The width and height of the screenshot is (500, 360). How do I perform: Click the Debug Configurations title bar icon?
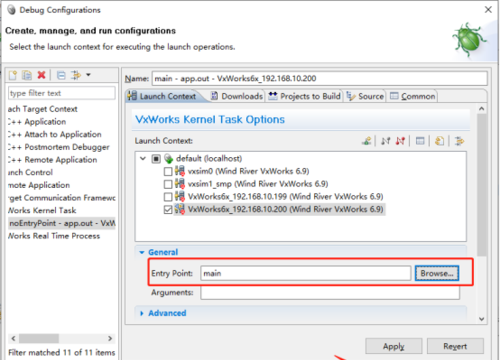click(11, 10)
